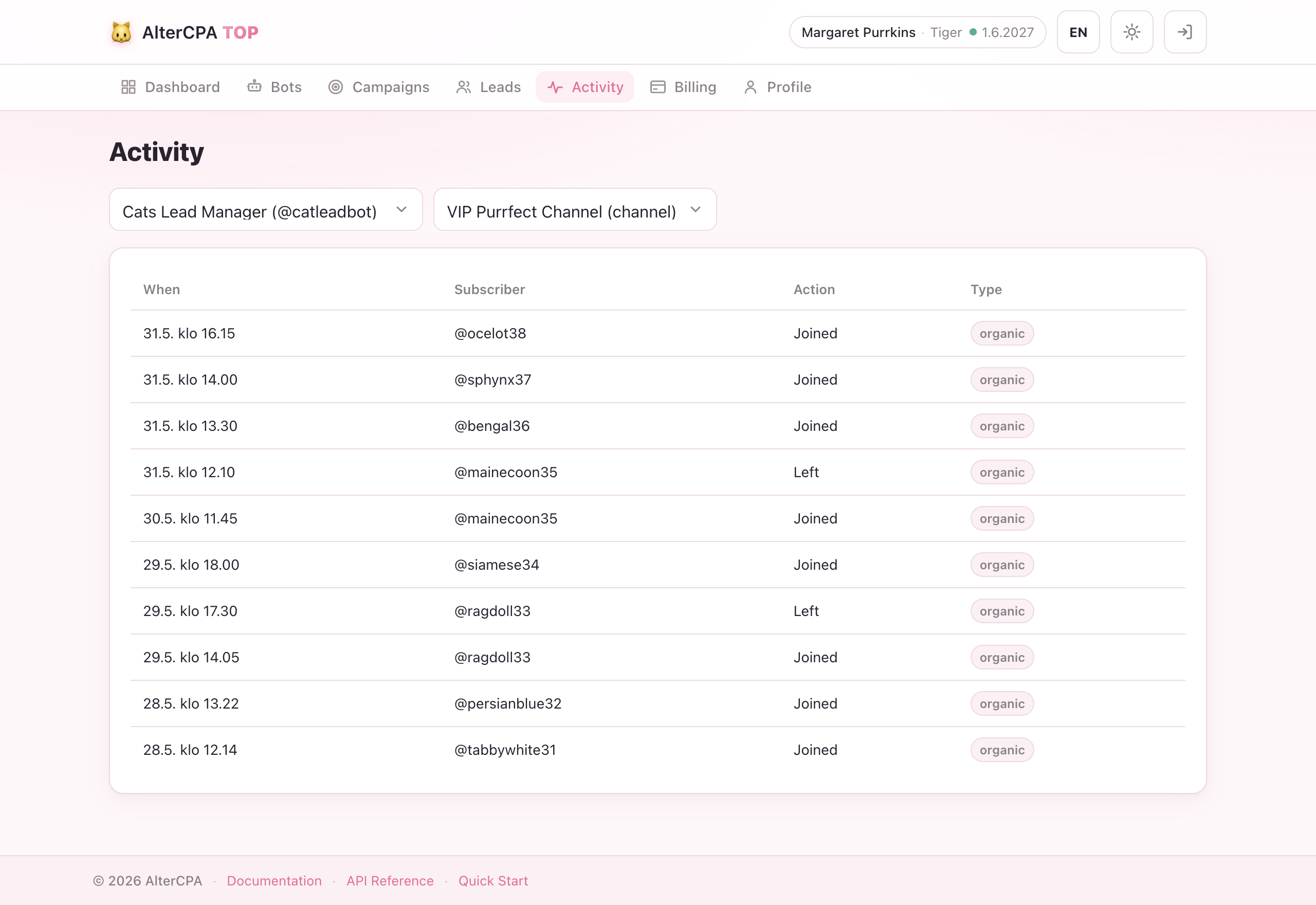Click @mainecoon35 in the Left row
Viewport: 1316px width, 905px height.
point(506,473)
